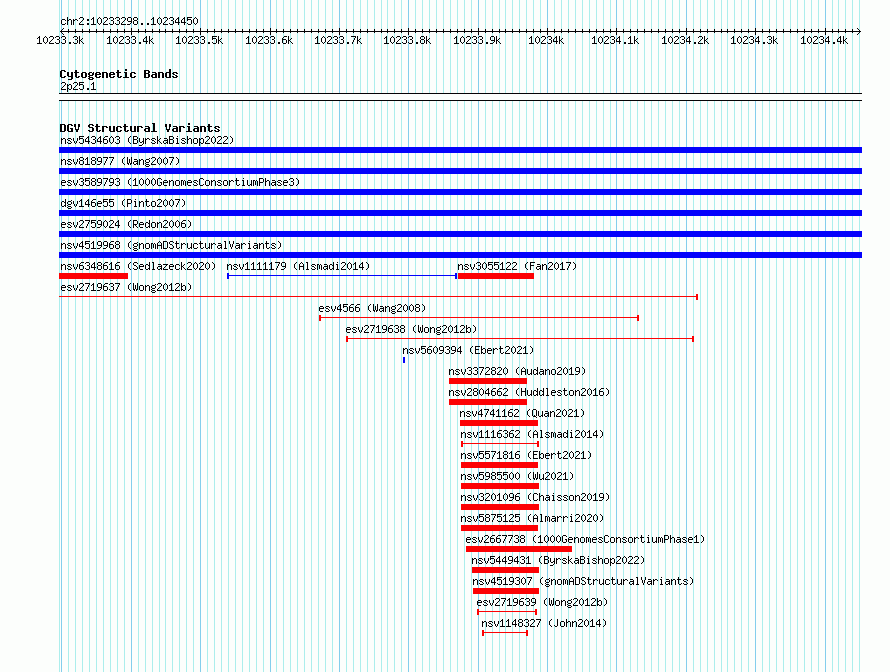Image resolution: width=890 pixels, height=672 pixels.
Task: Click the blue bar under nsv818977
Action: pyautogui.click(x=460, y=171)
